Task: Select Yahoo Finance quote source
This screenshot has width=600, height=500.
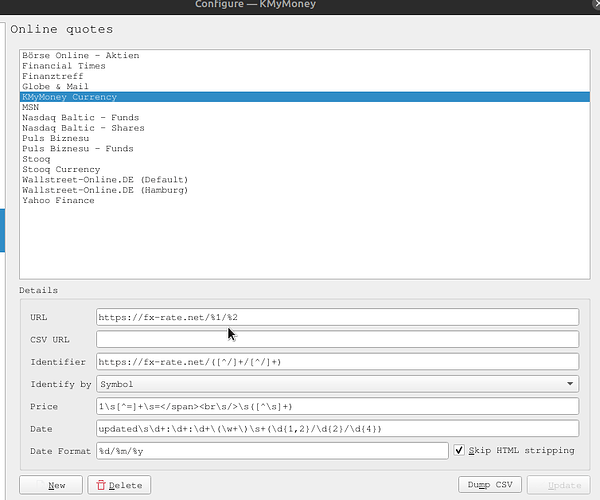Action: pos(58,200)
